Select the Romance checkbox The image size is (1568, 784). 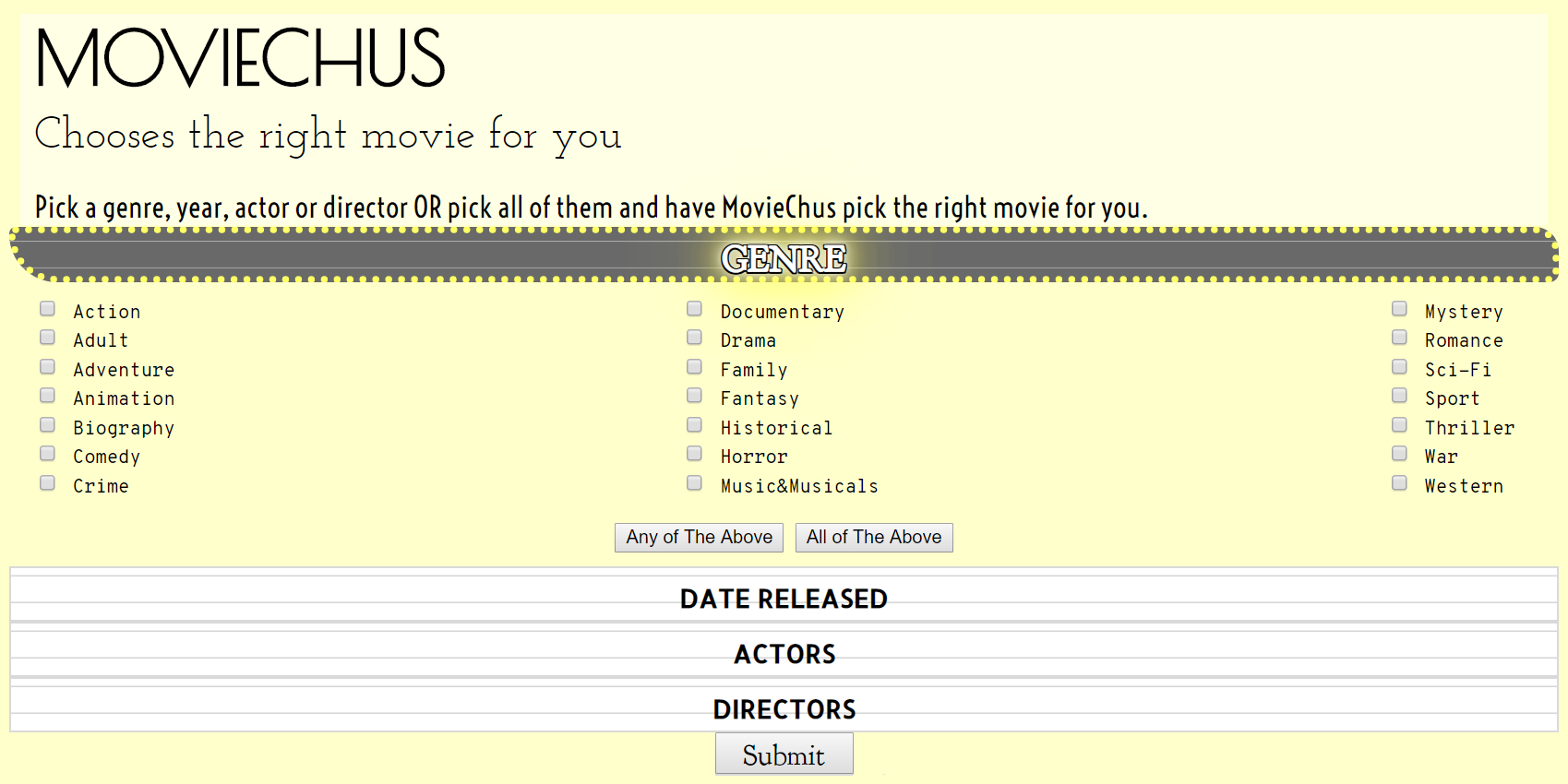point(1400,338)
